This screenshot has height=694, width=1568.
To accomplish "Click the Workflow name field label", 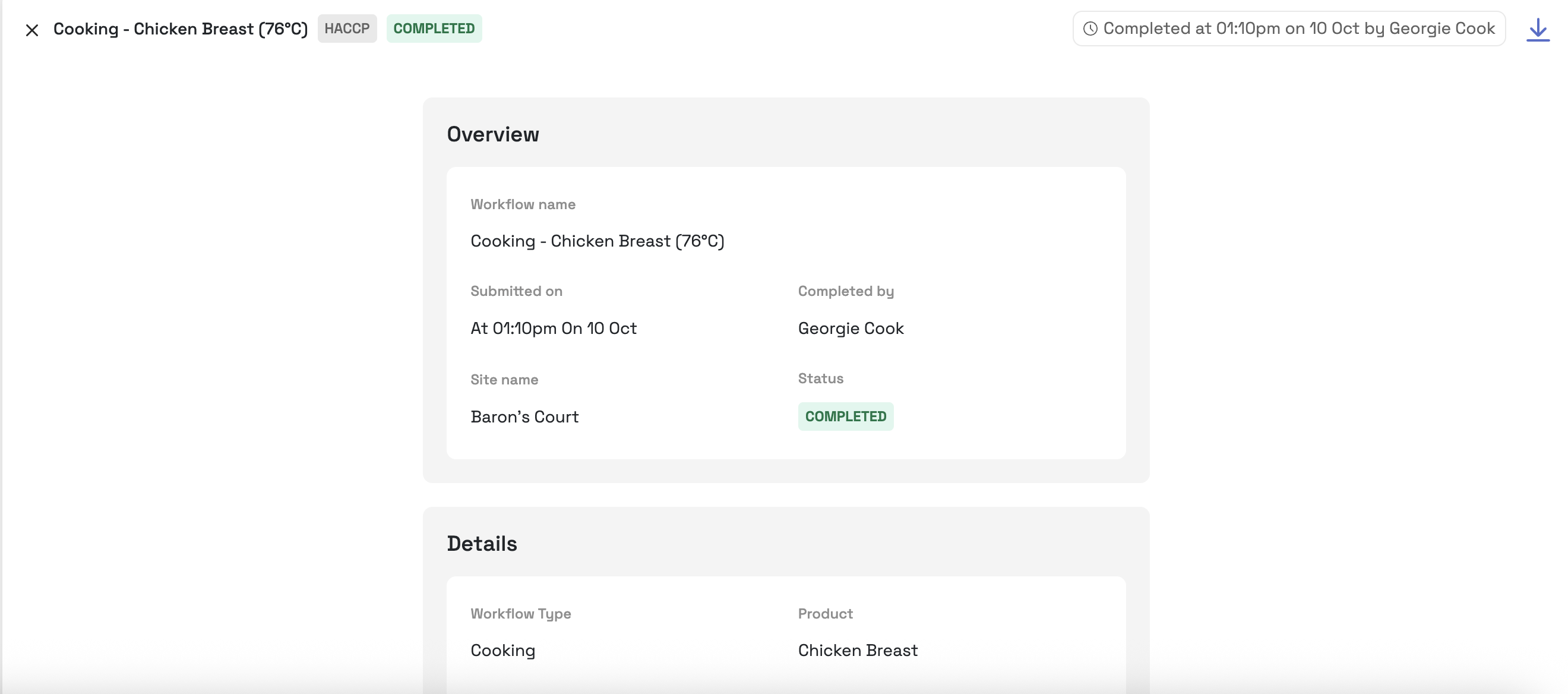I will pos(522,204).
